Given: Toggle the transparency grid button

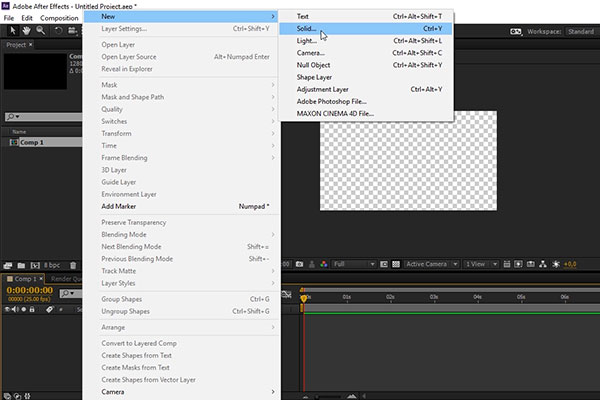Looking at the screenshot, I should pyautogui.click(x=396, y=264).
